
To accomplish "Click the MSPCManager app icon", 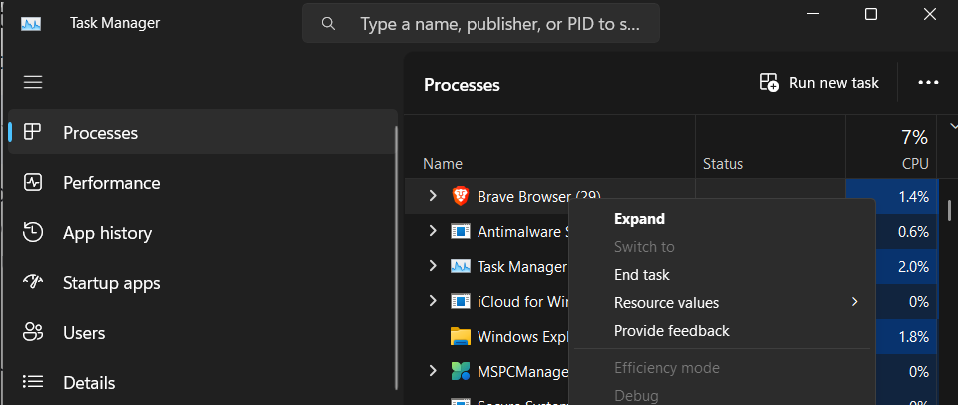I will [460, 371].
